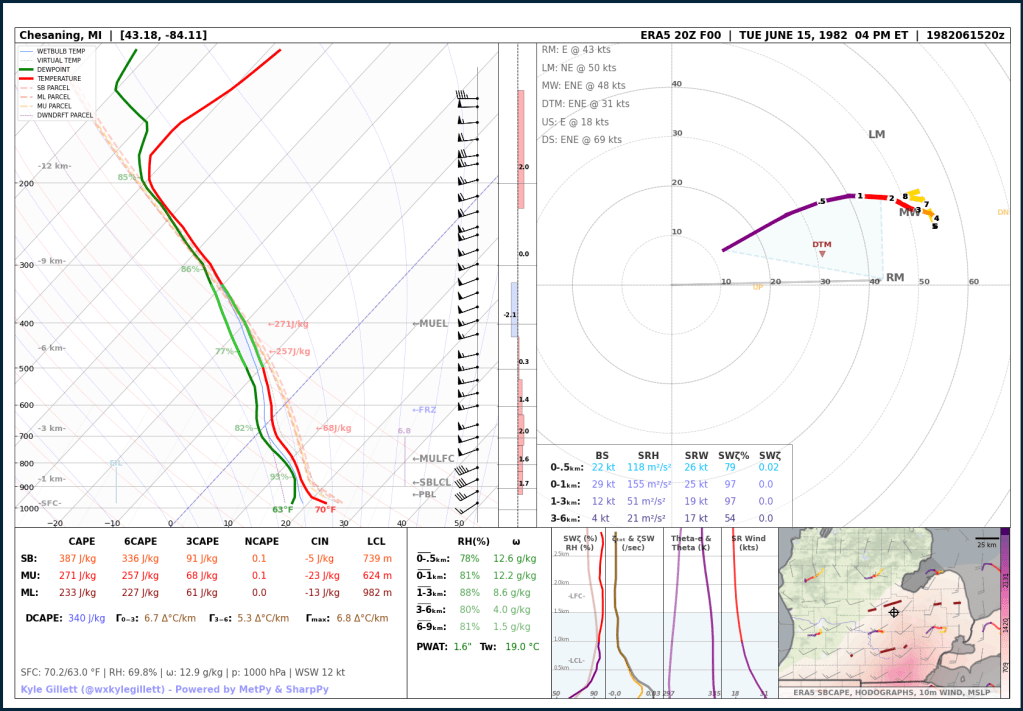Select the TEMPERATURE legend entry
The width and height of the screenshot is (1023, 711).
(x=58, y=78)
